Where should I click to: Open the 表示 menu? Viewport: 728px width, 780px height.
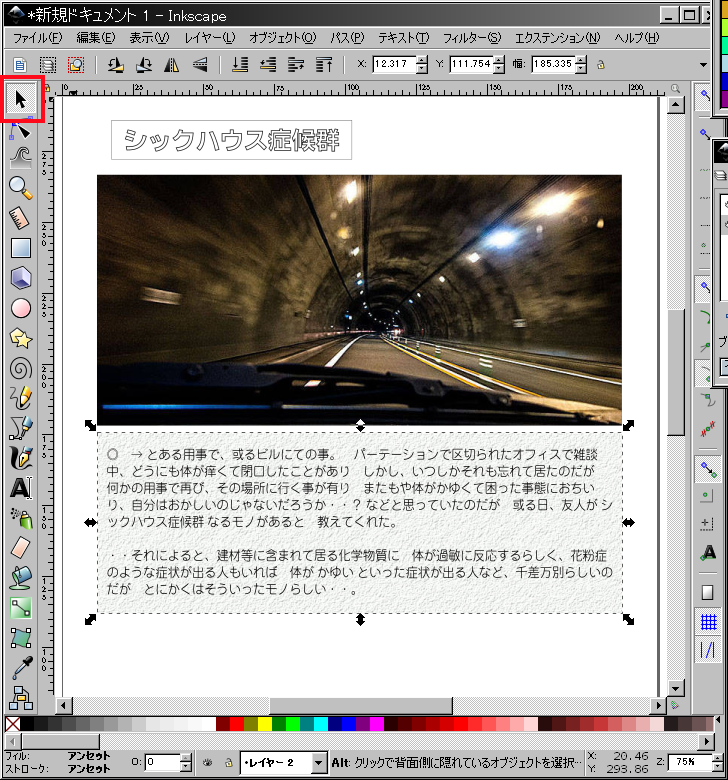tap(149, 38)
